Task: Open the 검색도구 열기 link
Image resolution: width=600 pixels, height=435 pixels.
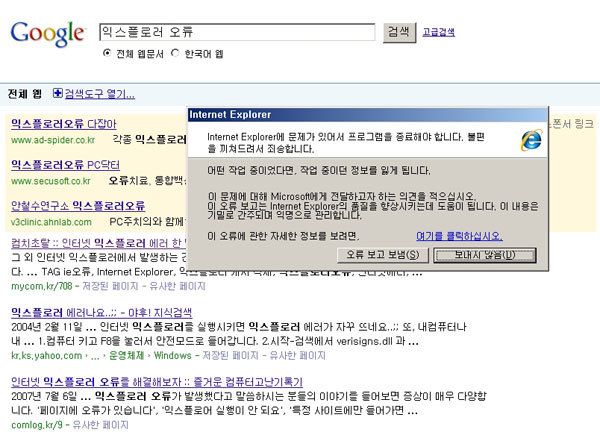Action: tap(99, 94)
